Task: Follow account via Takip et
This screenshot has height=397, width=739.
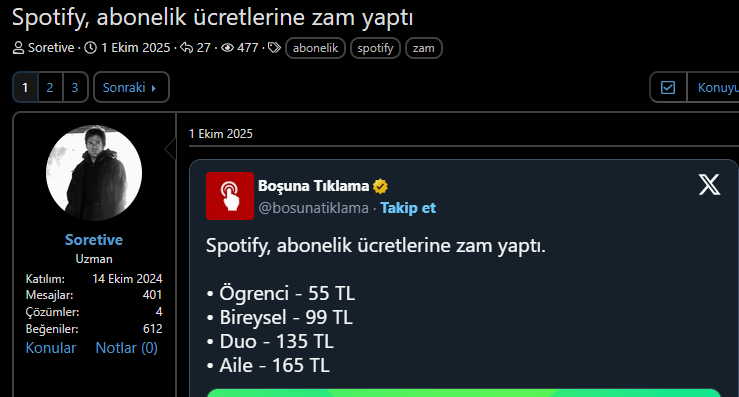Action: click(x=408, y=208)
